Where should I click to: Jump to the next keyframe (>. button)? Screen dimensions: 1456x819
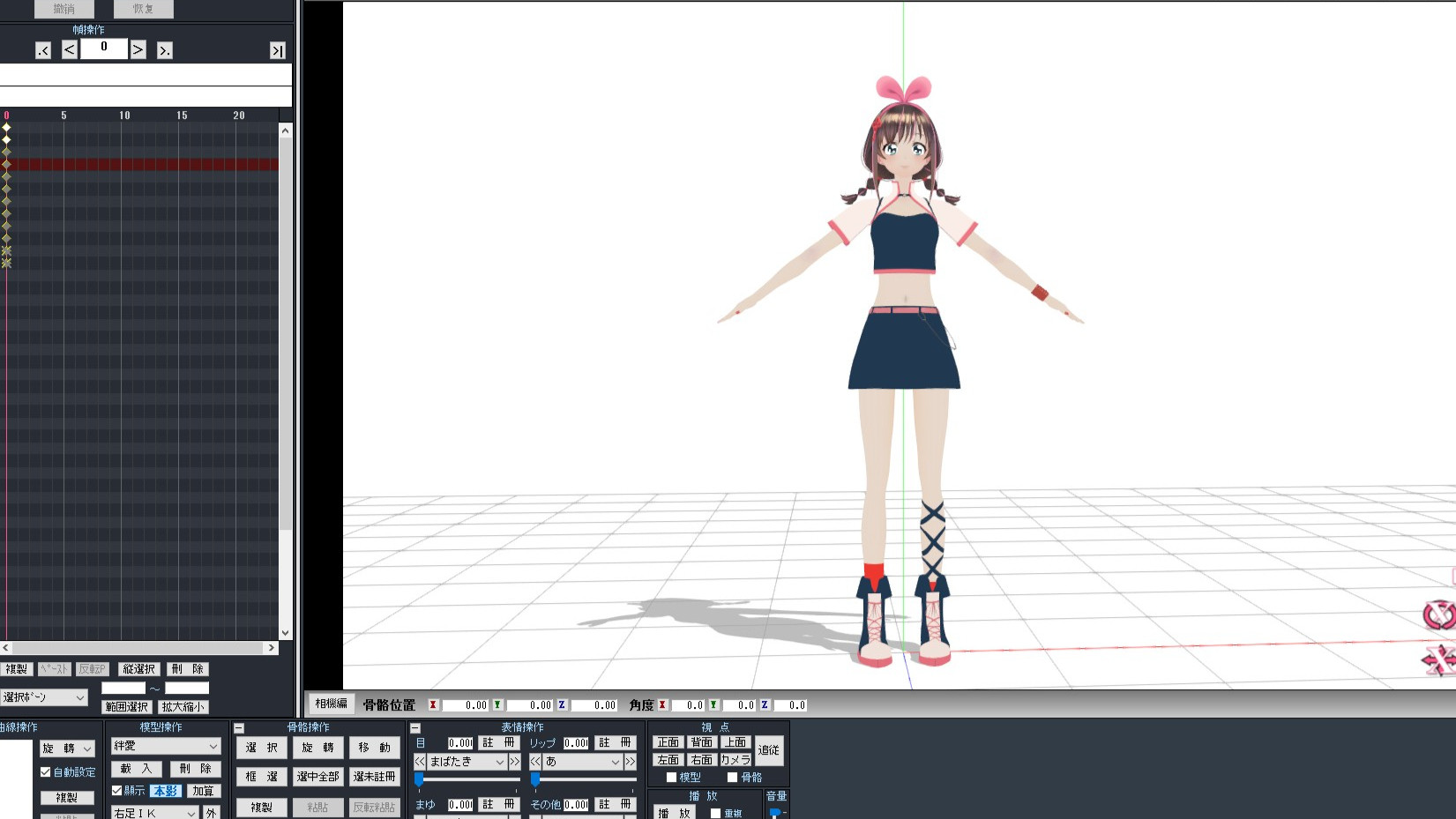[165, 50]
